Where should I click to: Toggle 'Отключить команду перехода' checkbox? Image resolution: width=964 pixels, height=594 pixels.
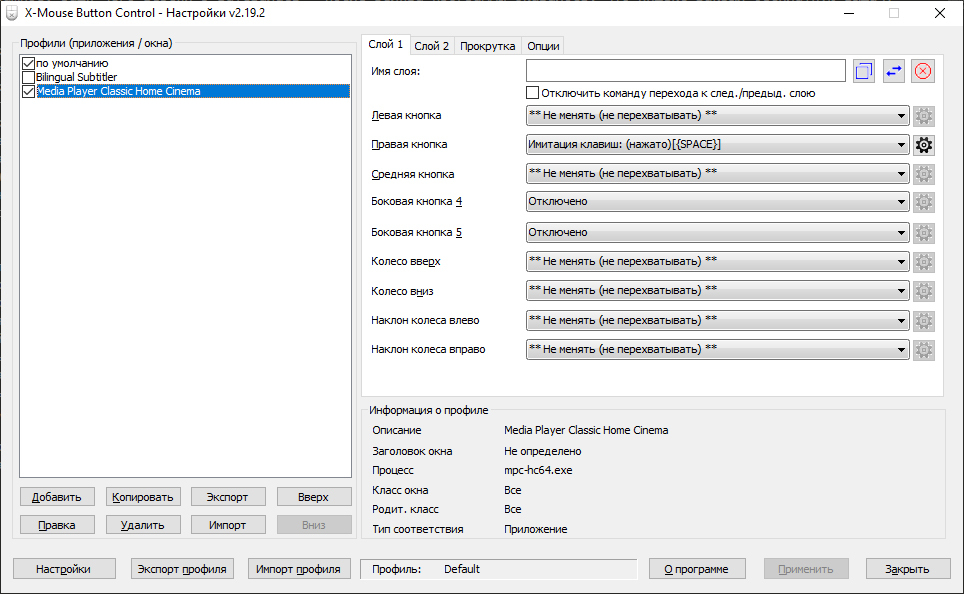click(533, 93)
